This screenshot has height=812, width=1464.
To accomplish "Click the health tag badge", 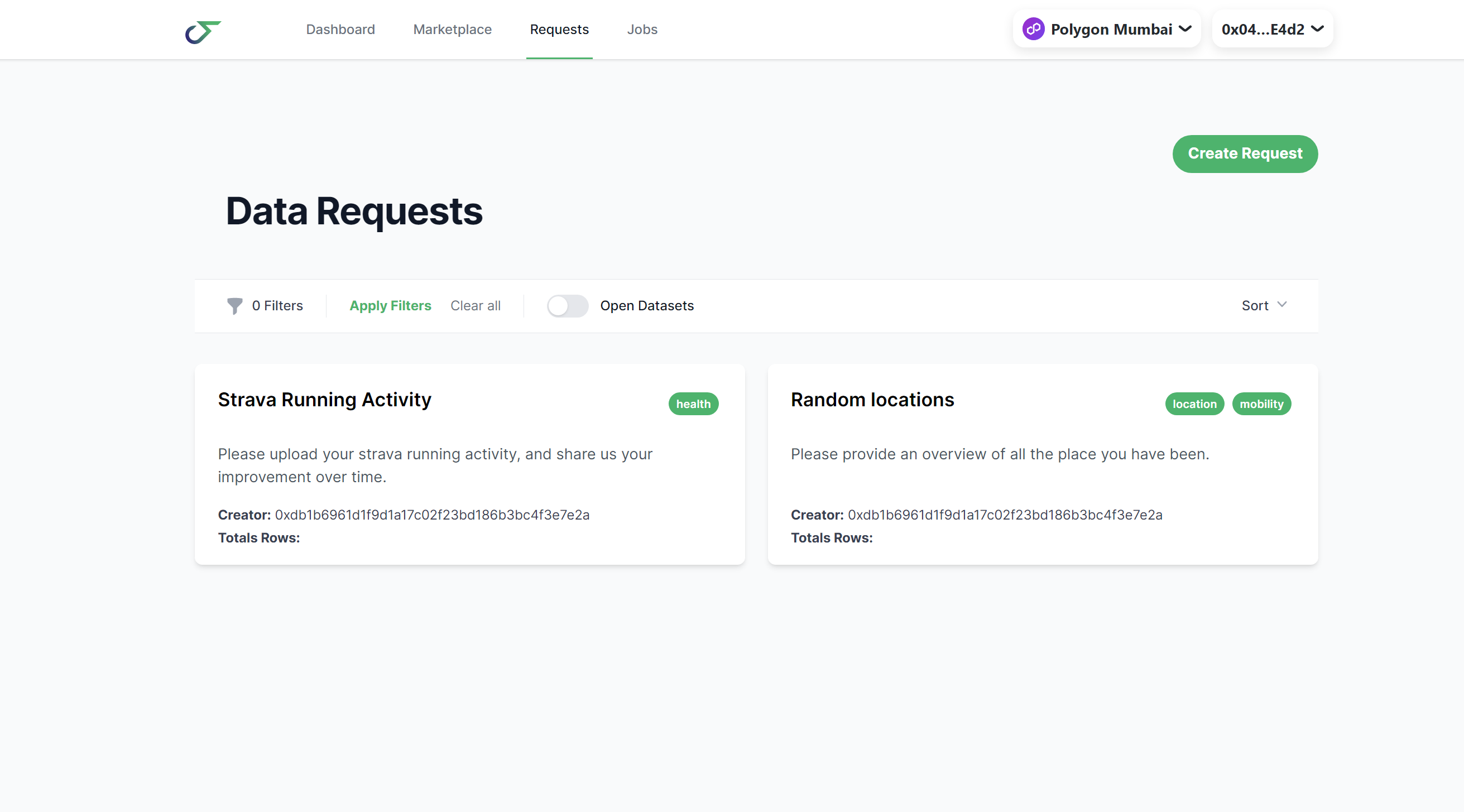I will pyautogui.click(x=693, y=404).
